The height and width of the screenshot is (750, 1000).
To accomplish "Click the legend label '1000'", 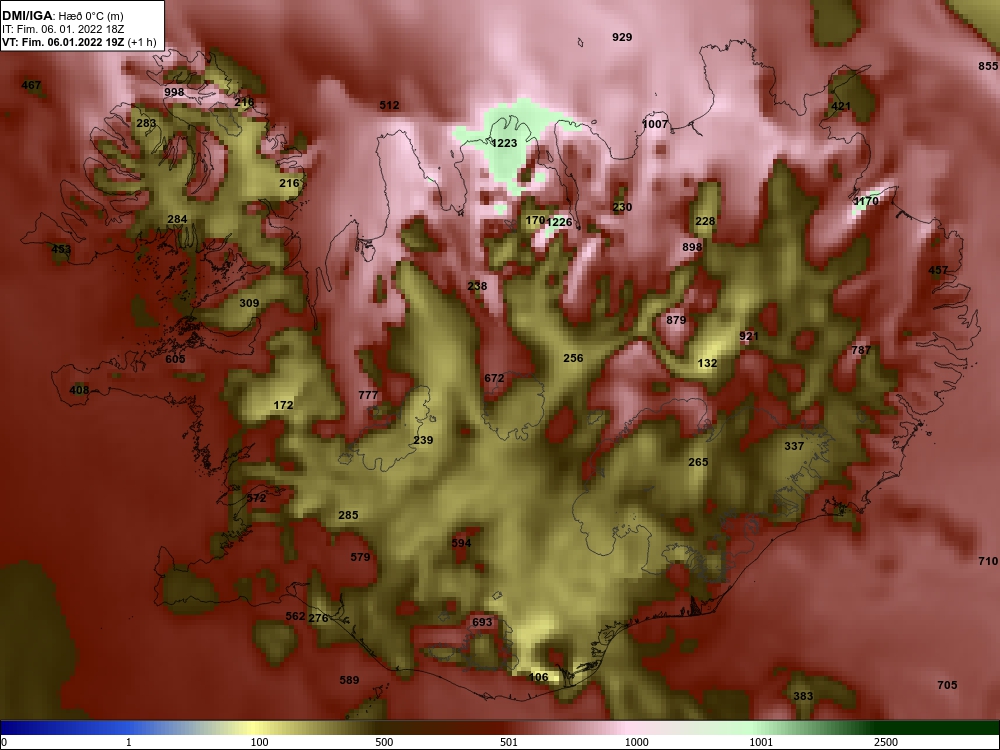I will (x=636, y=742).
